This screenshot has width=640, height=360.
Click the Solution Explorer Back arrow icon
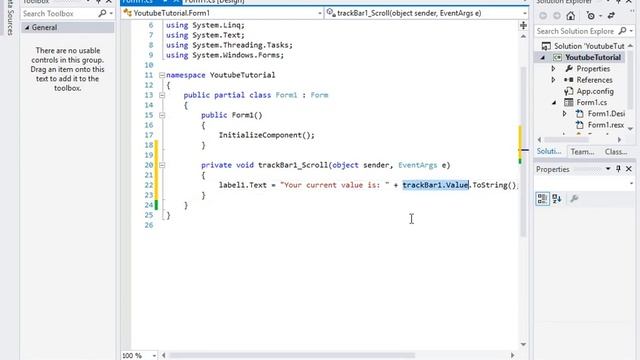[543, 16]
